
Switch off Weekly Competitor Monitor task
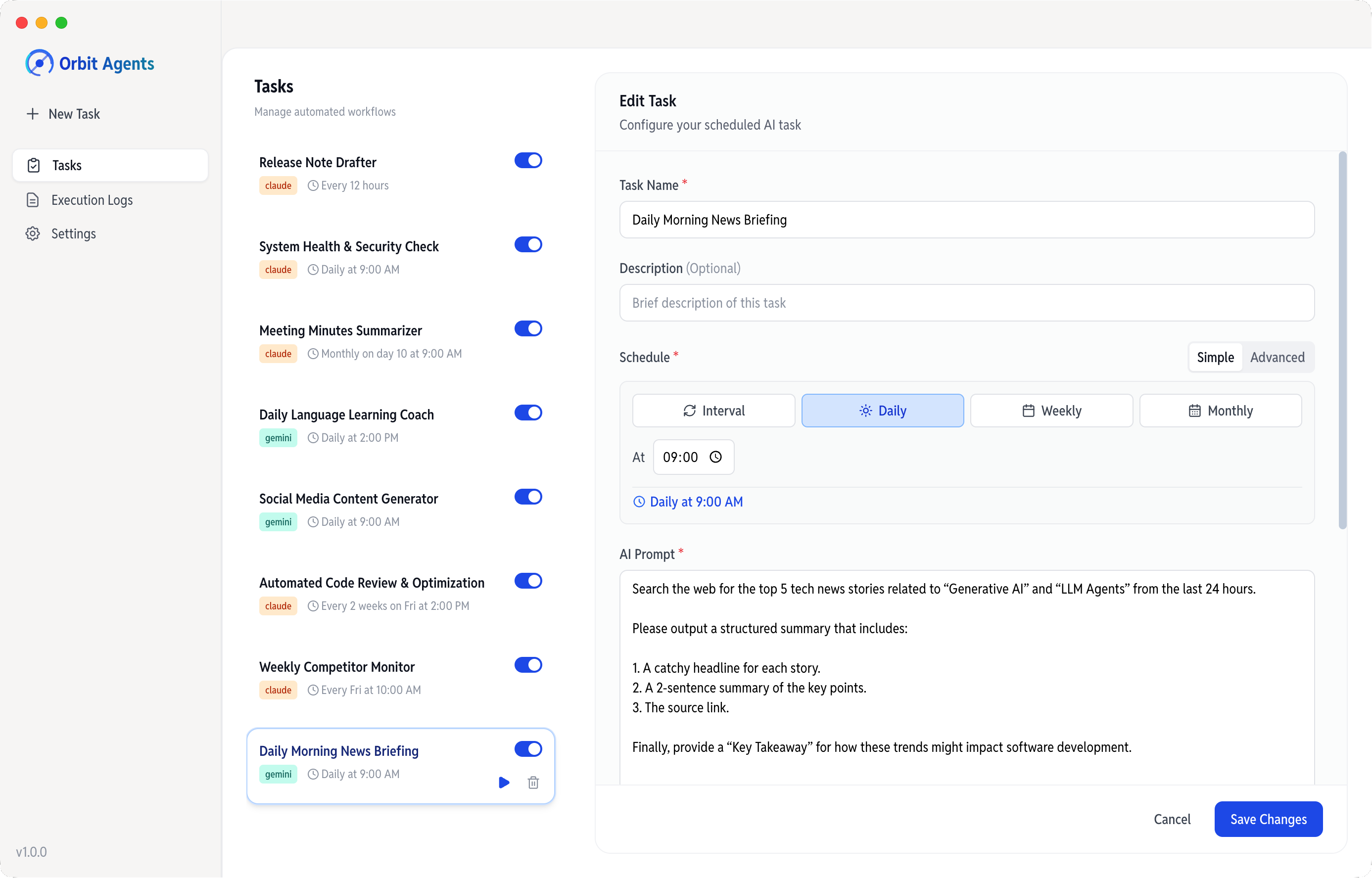pyautogui.click(x=528, y=665)
